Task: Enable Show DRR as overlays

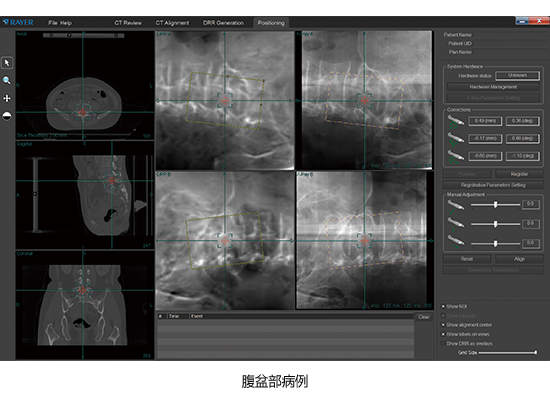Action: pyautogui.click(x=443, y=344)
